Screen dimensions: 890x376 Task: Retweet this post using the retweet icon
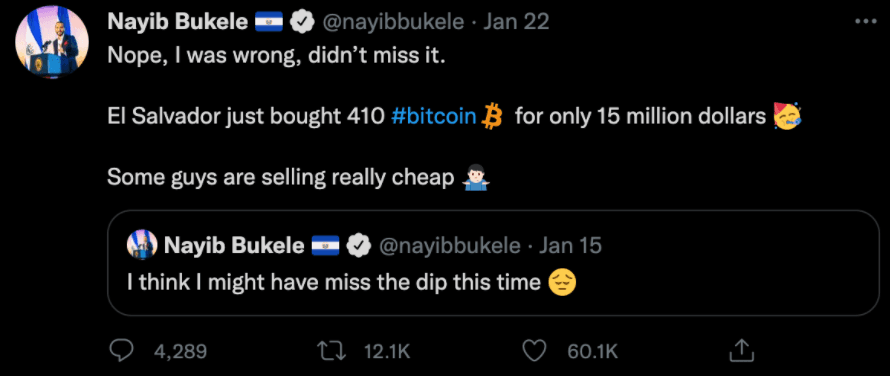tap(334, 352)
